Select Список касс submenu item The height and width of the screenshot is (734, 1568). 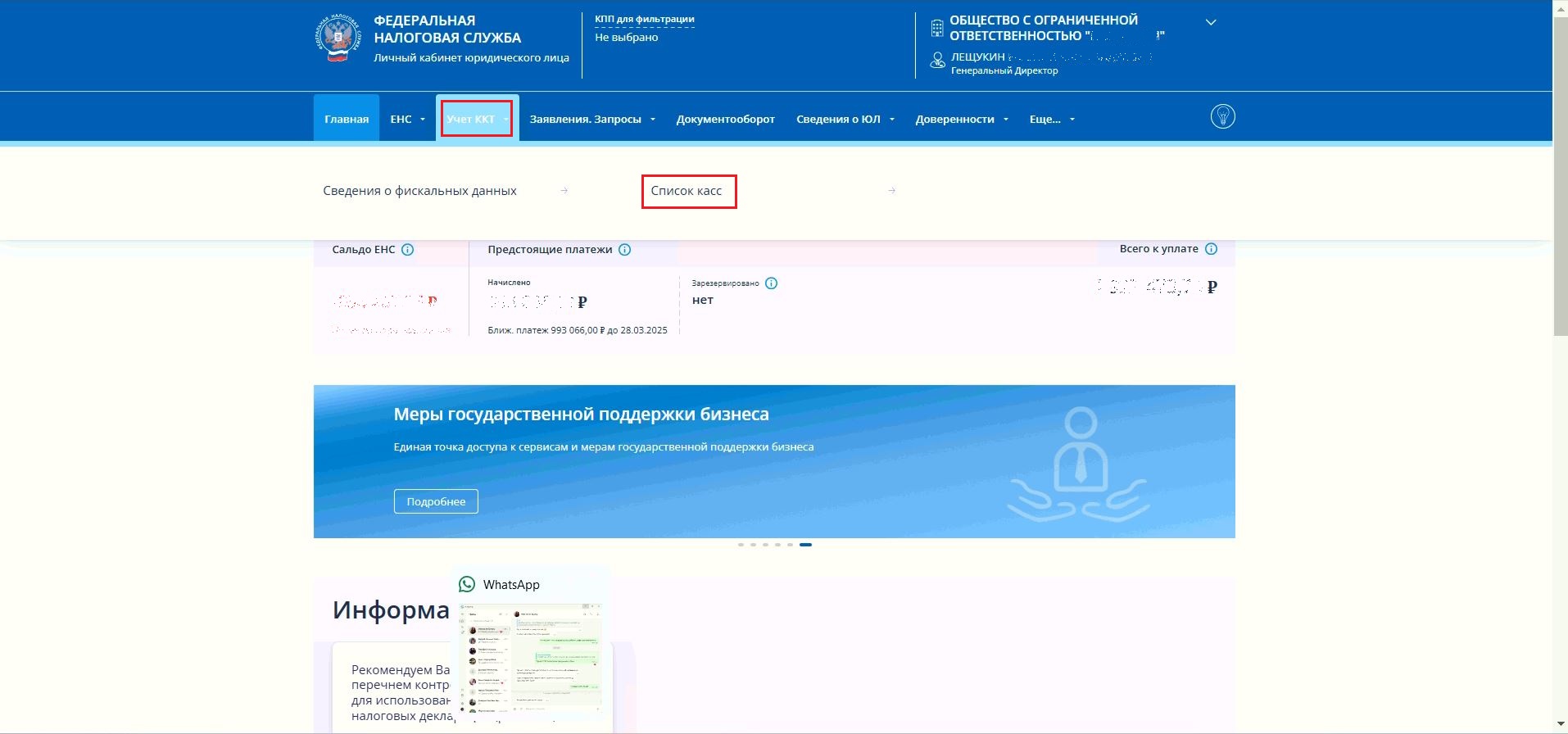687,191
